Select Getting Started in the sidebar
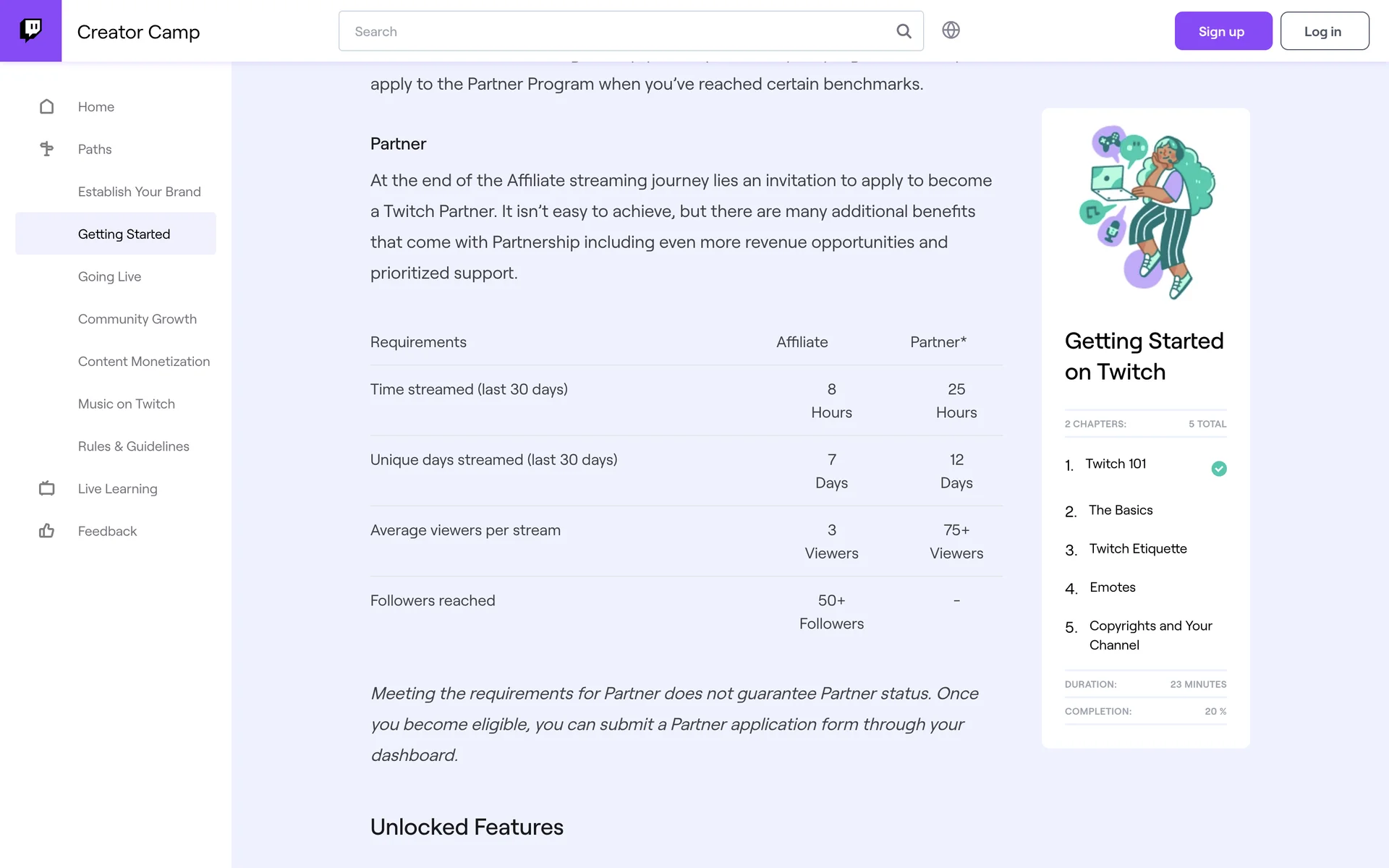This screenshot has height=868, width=1389. [x=124, y=234]
